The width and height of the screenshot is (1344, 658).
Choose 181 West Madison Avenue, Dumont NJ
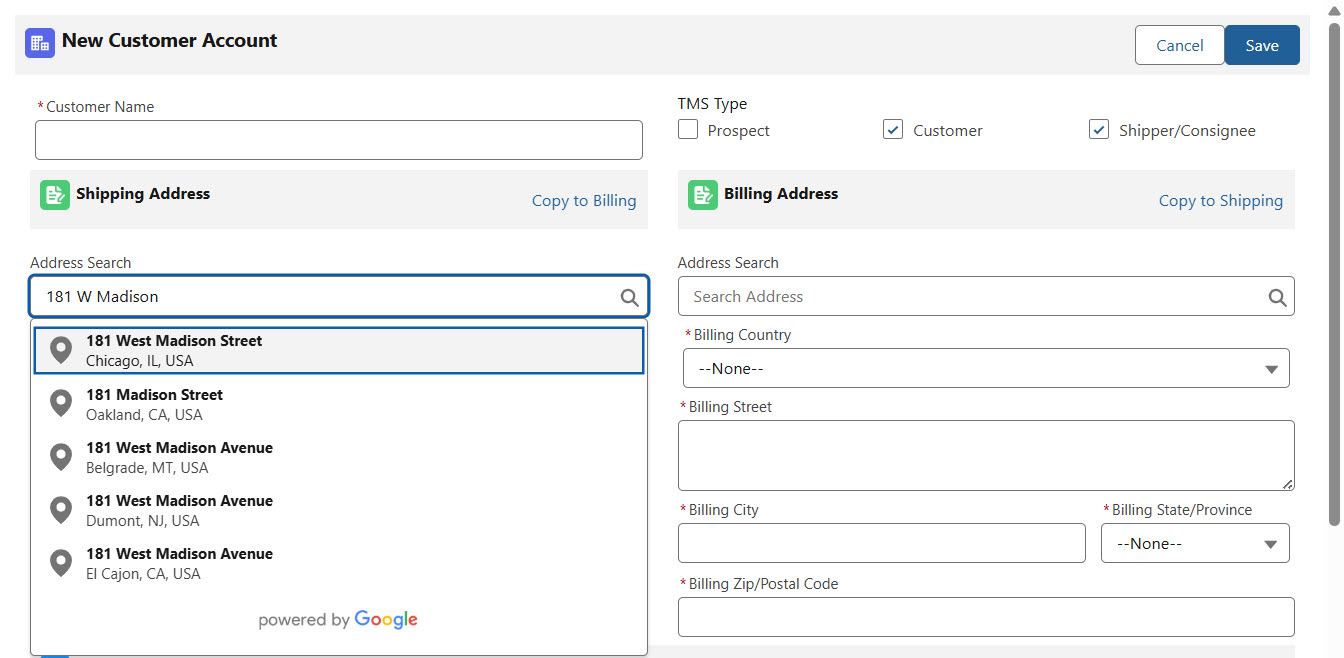(x=339, y=510)
